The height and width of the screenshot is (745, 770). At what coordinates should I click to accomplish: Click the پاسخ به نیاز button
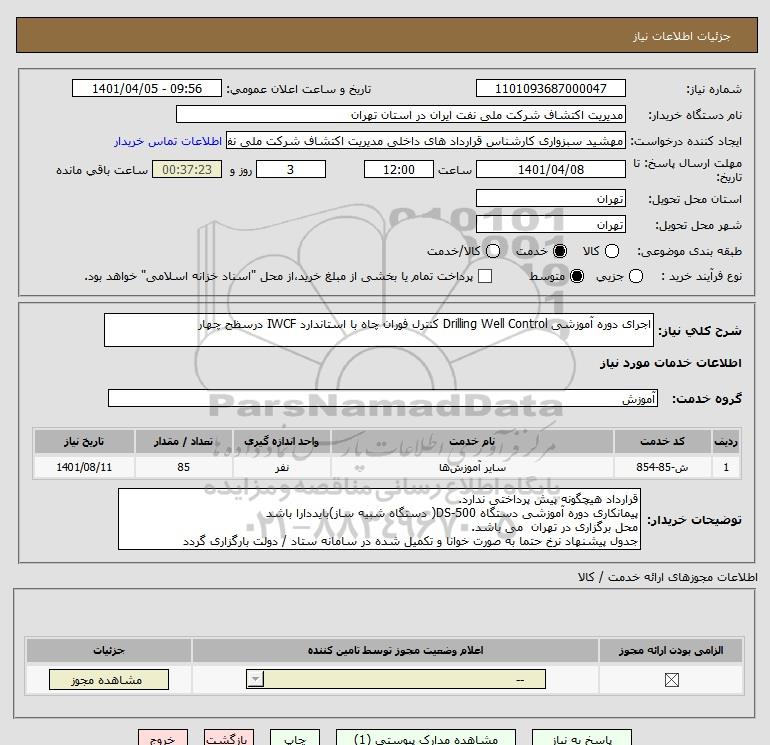click(582, 738)
